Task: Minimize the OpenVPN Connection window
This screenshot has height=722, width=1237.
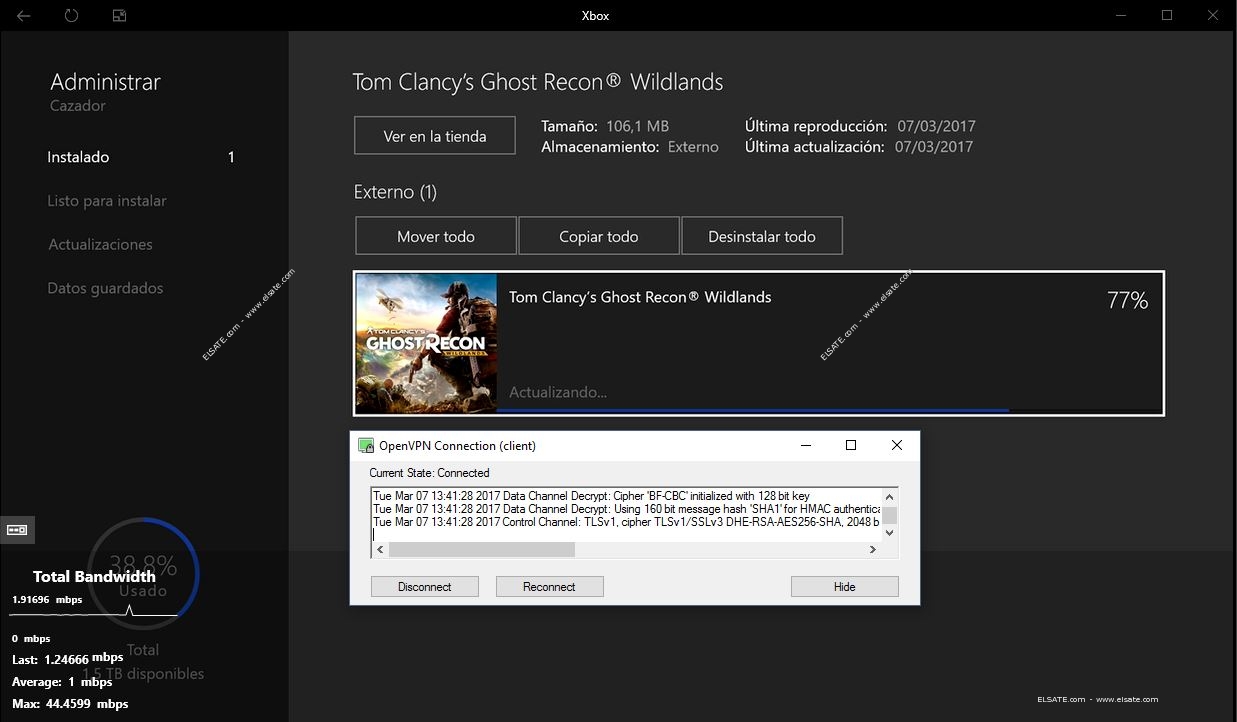Action: coord(805,445)
